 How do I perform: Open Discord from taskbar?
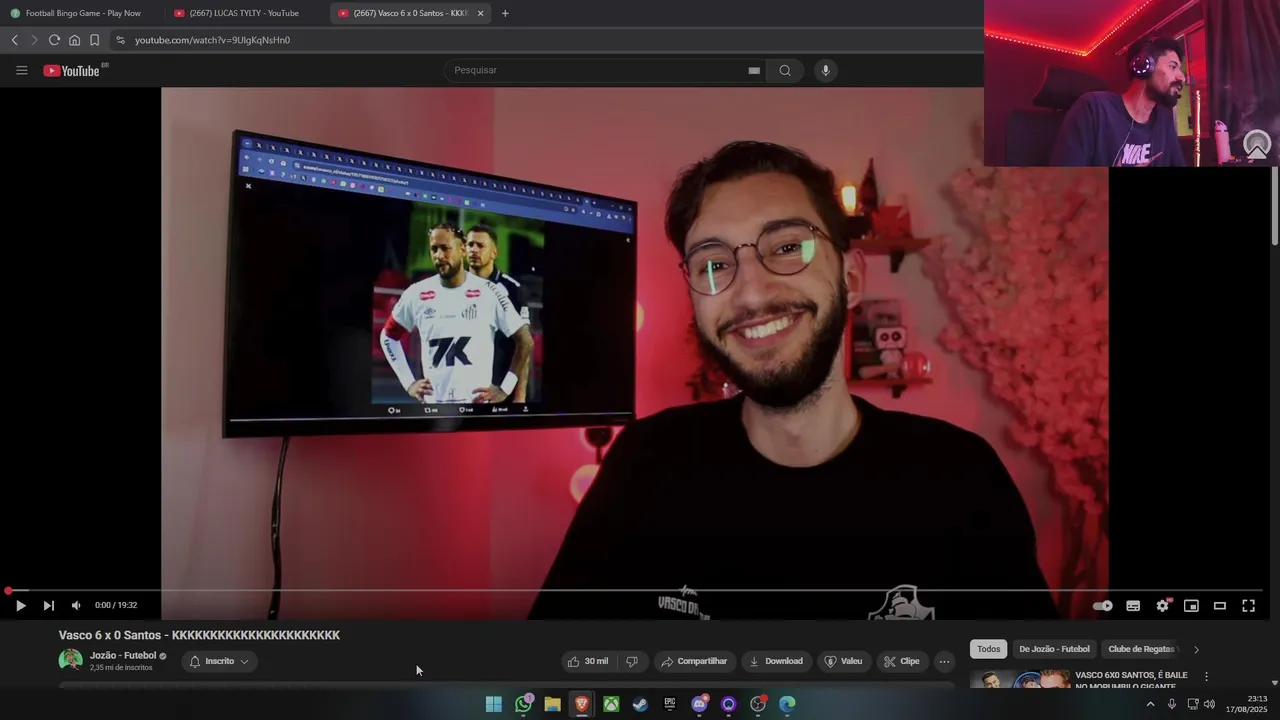point(699,704)
